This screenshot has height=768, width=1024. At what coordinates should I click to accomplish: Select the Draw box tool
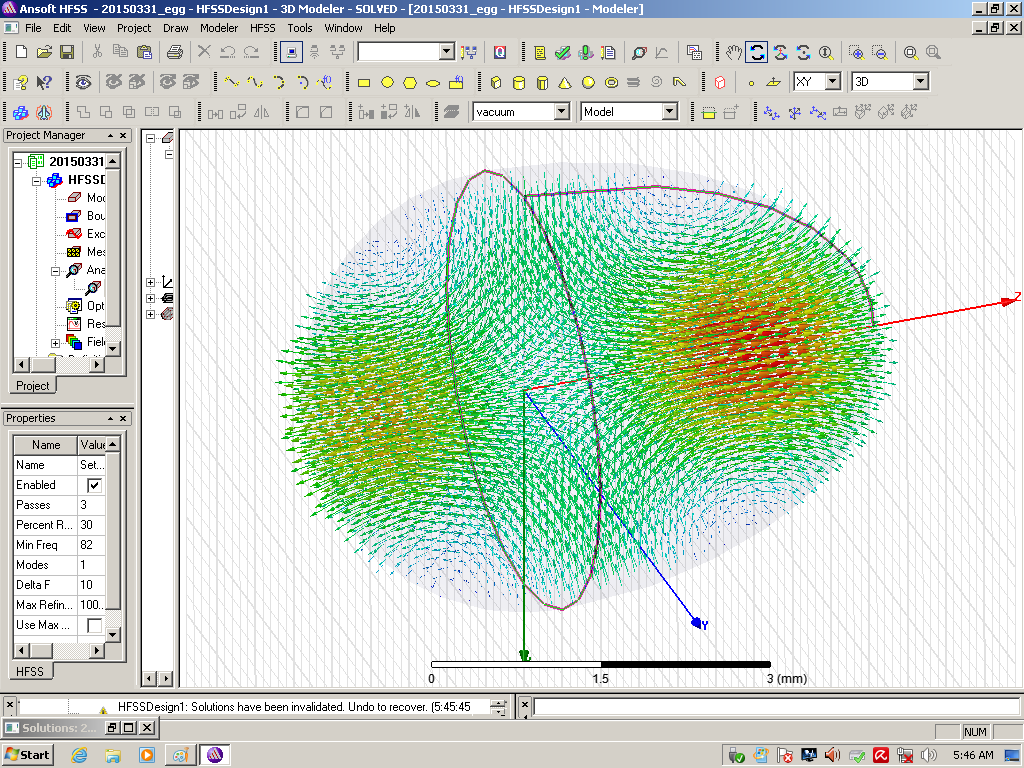coord(496,82)
